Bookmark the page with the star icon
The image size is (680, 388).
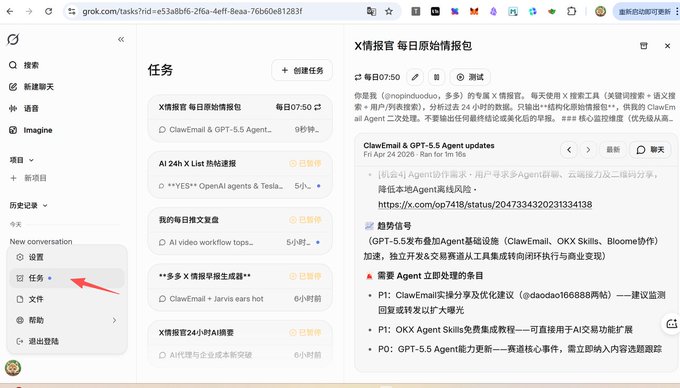coord(389,11)
